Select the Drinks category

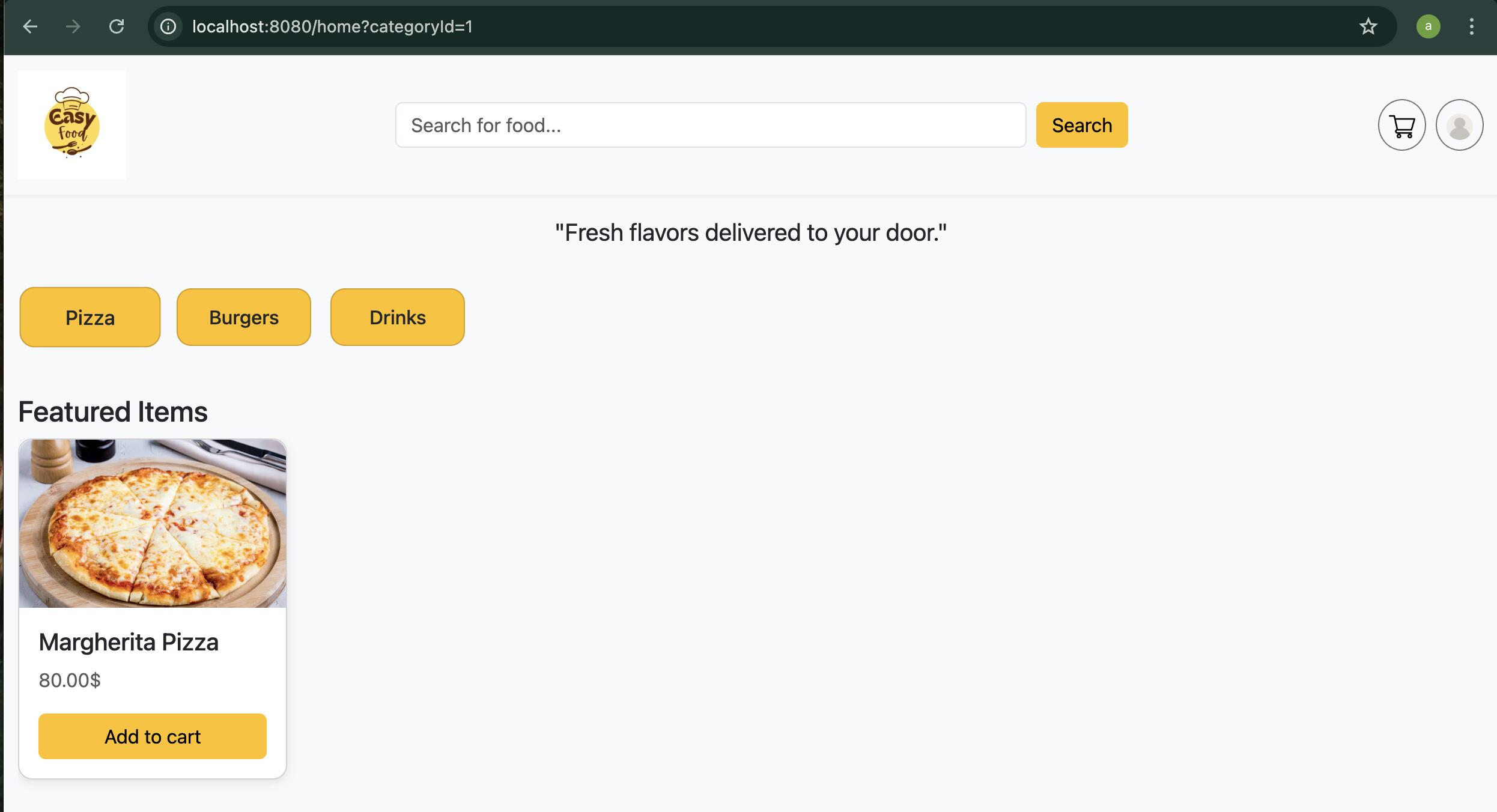(397, 317)
